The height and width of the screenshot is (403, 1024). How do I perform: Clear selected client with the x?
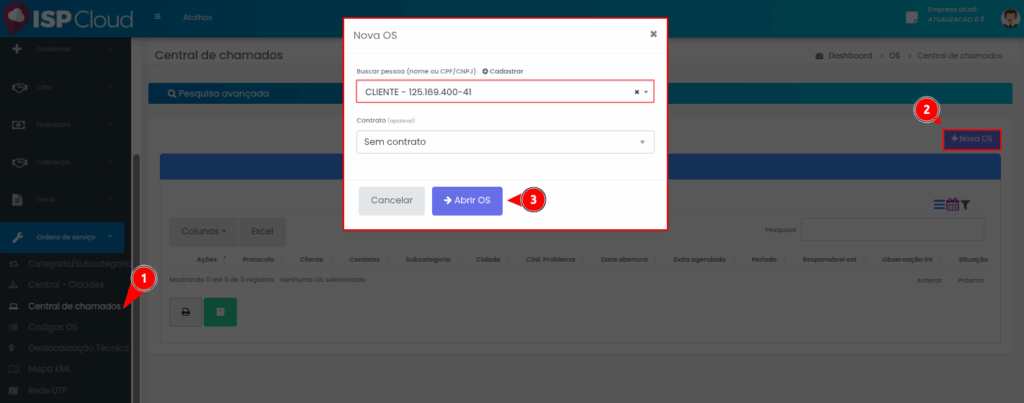(637, 92)
